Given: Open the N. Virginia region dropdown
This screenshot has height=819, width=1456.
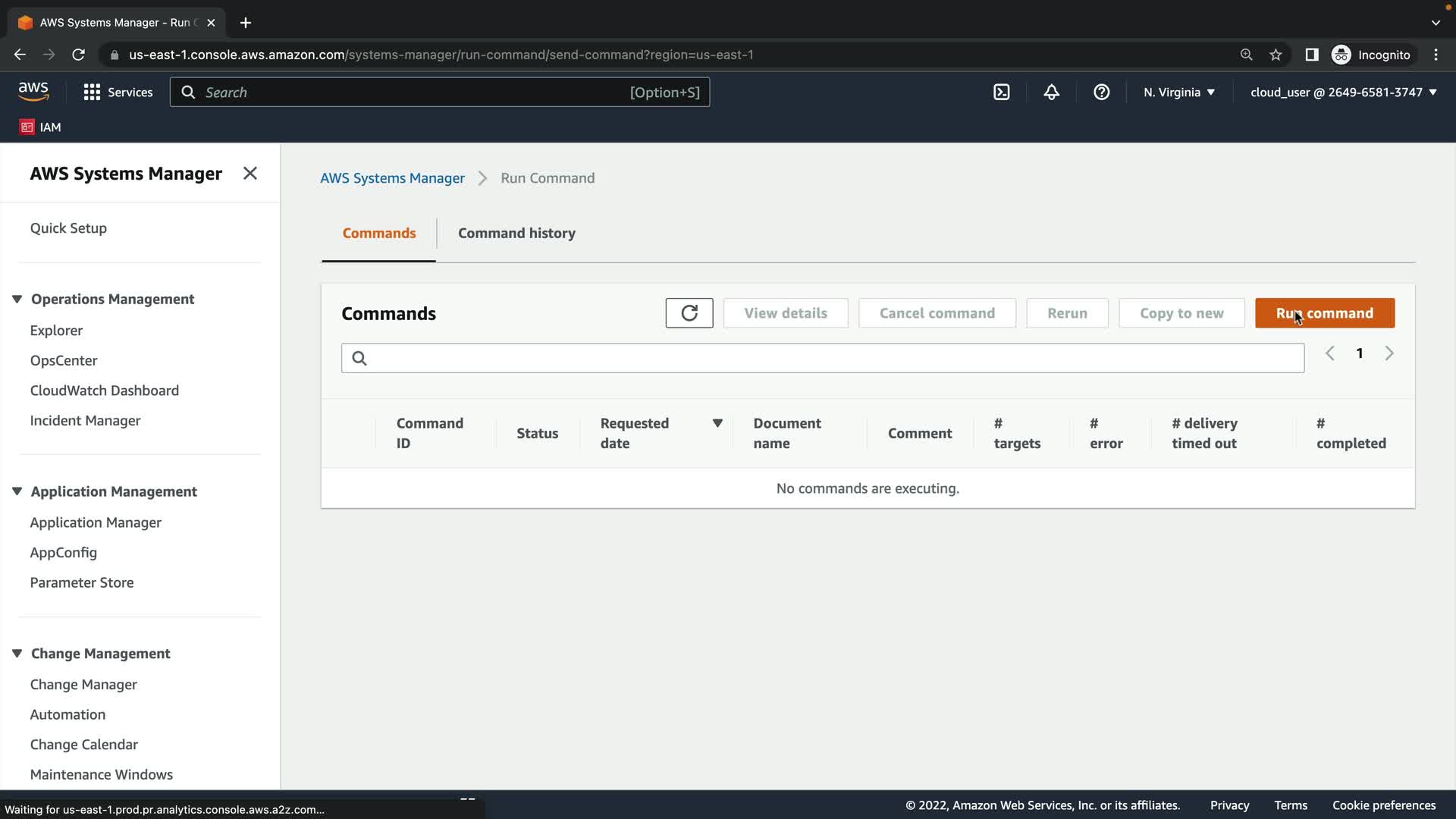Looking at the screenshot, I should pos(1178,93).
